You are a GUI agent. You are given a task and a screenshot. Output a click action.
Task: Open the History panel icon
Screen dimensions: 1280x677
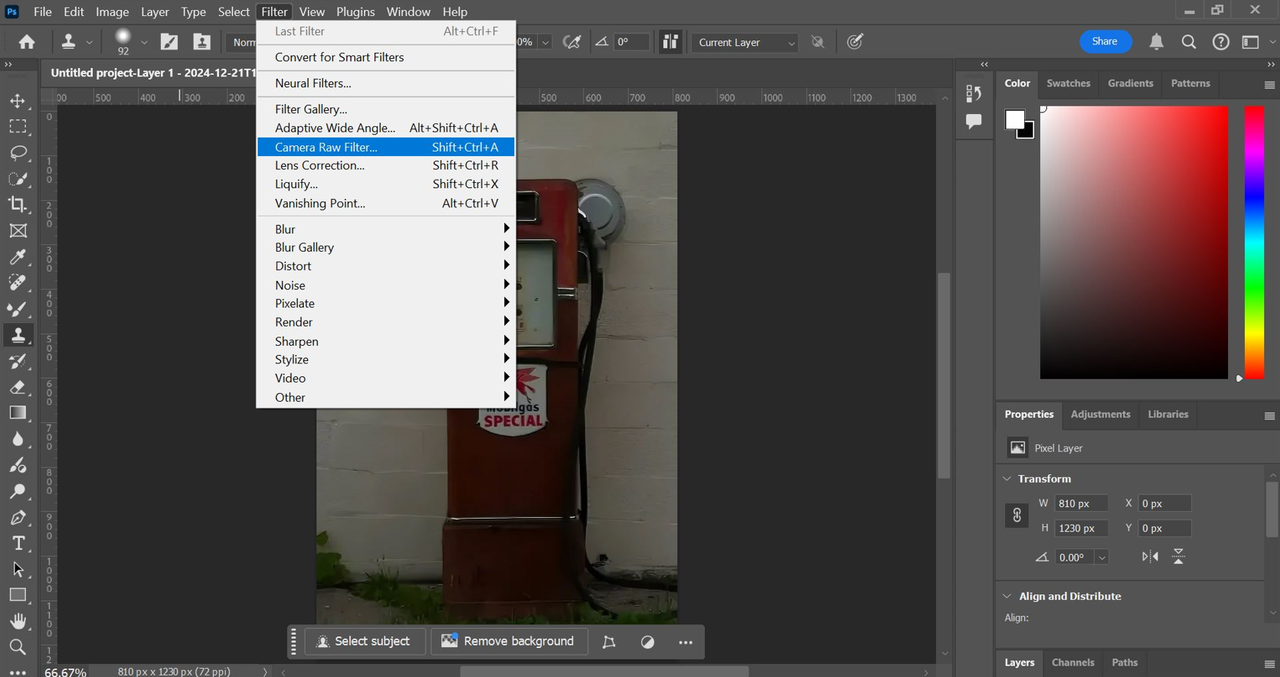point(974,93)
